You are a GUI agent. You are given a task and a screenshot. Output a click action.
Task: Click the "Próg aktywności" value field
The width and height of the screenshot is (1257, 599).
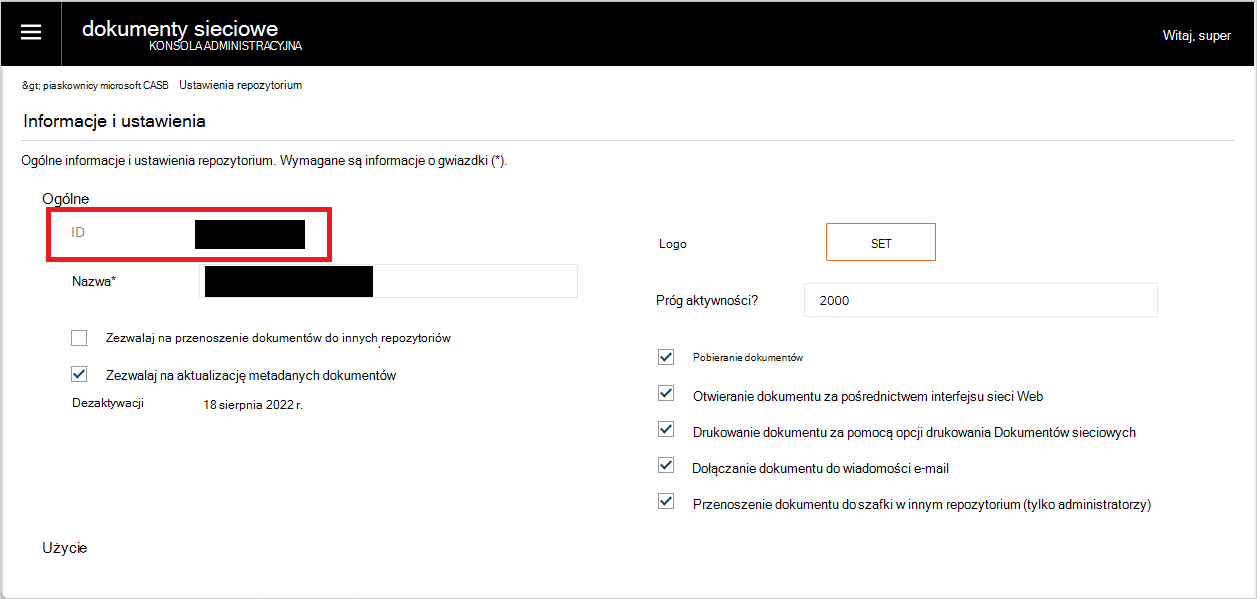point(980,300)
